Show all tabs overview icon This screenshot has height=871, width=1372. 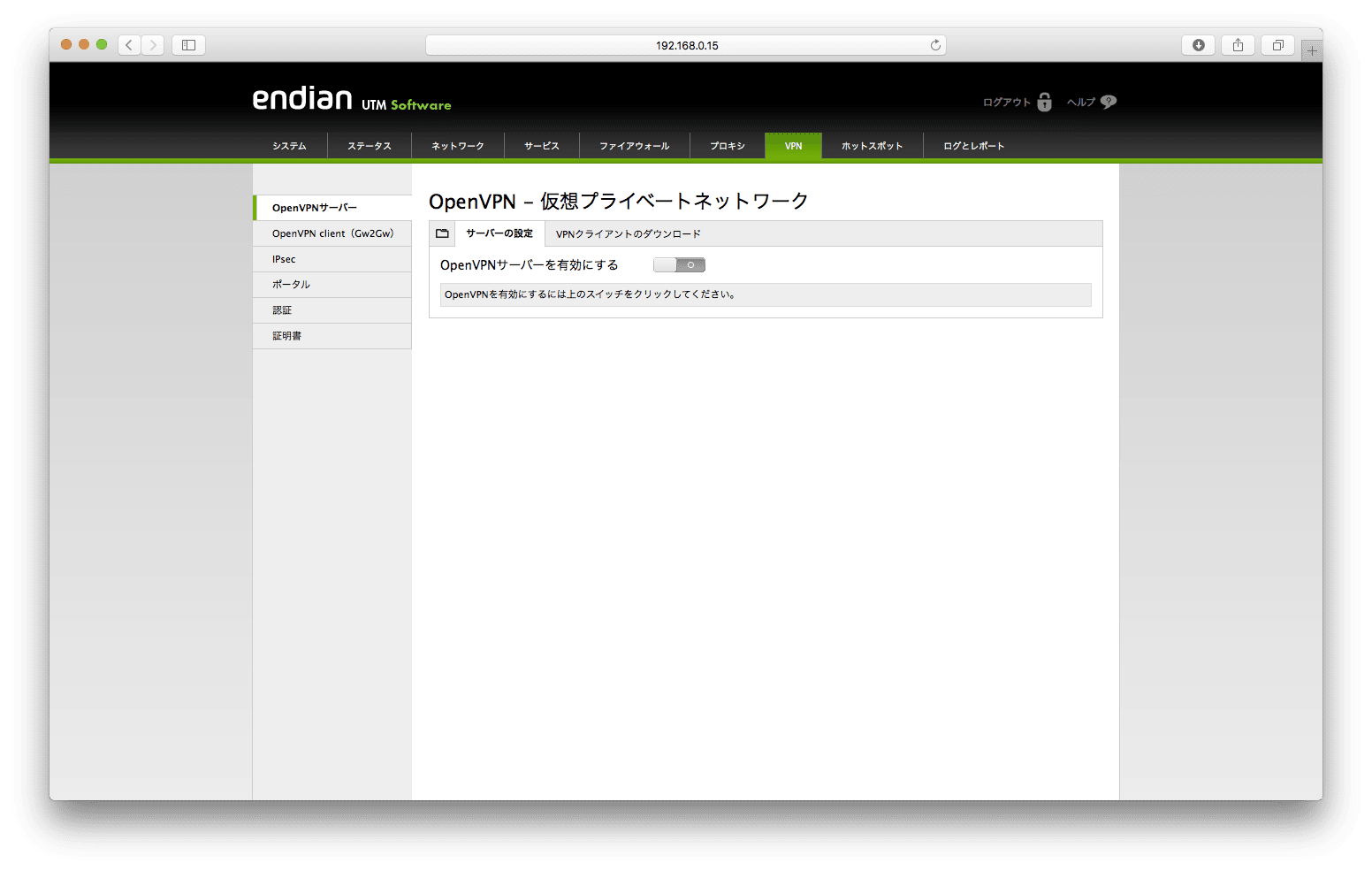pos(1277,45)
